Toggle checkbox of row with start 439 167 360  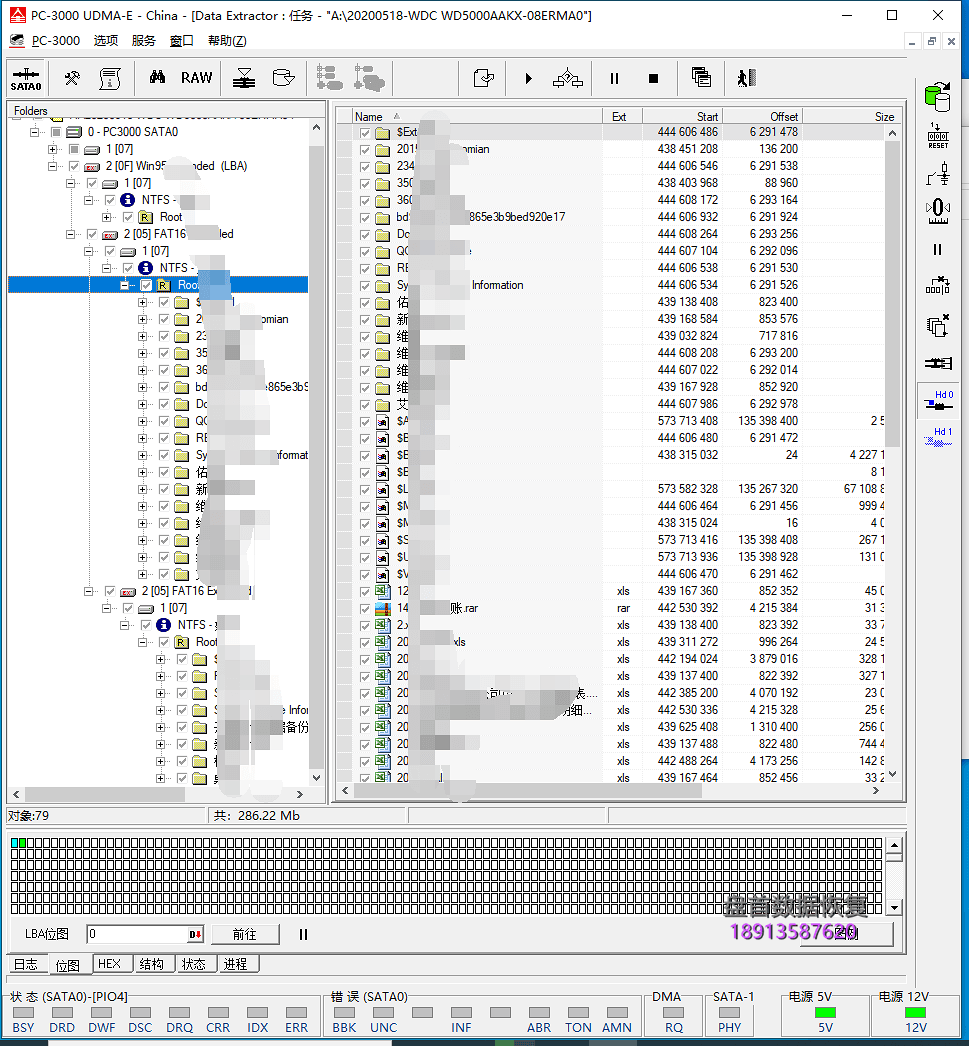tap(365, 591)
